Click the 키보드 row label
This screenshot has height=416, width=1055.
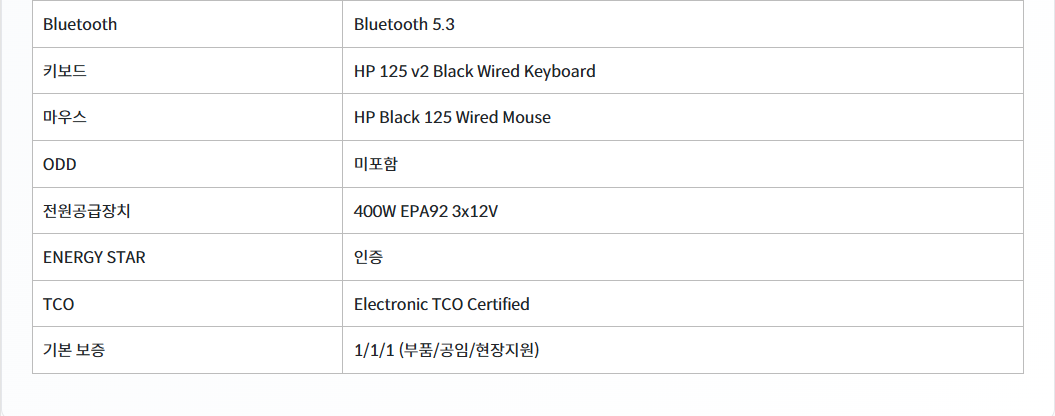pos(65,71)
